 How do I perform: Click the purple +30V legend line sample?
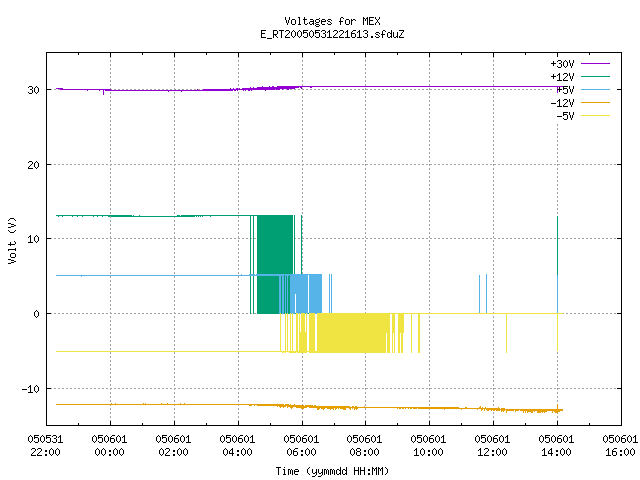[595, 64]
